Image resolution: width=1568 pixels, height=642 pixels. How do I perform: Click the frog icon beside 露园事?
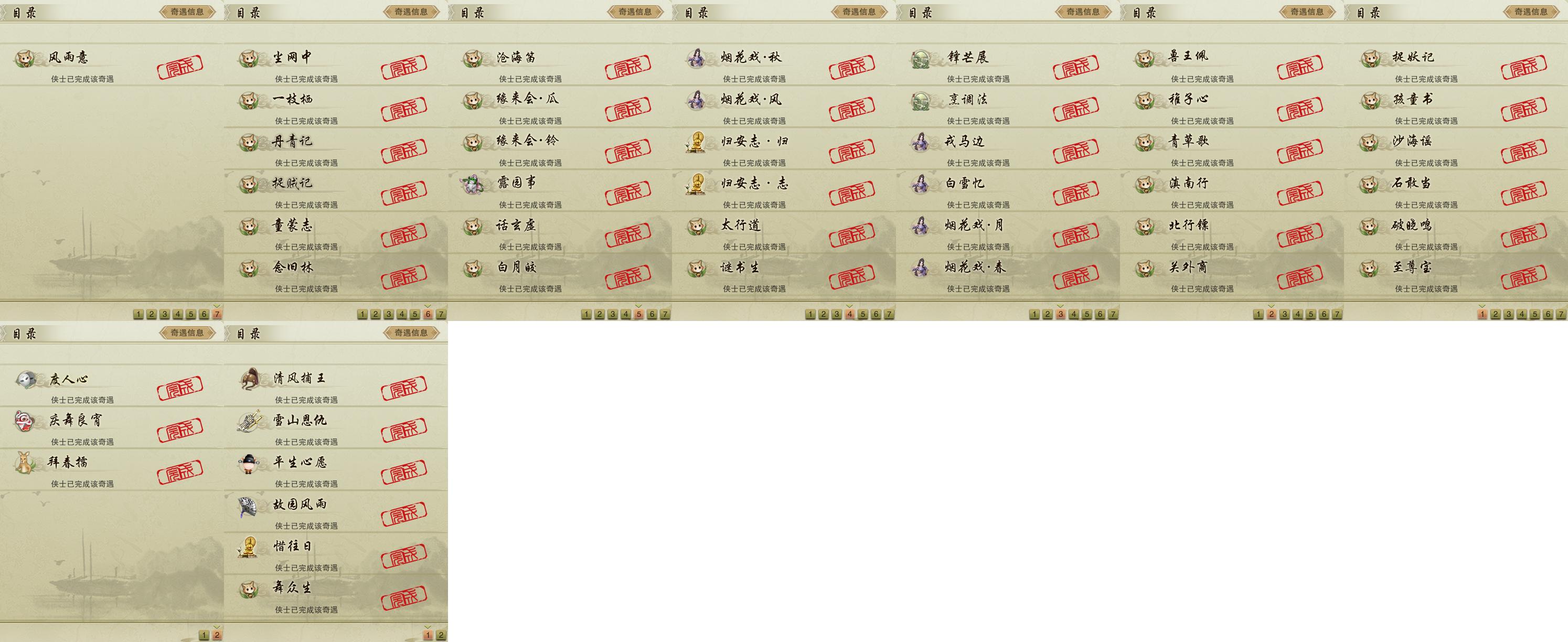tap(472, 183)
